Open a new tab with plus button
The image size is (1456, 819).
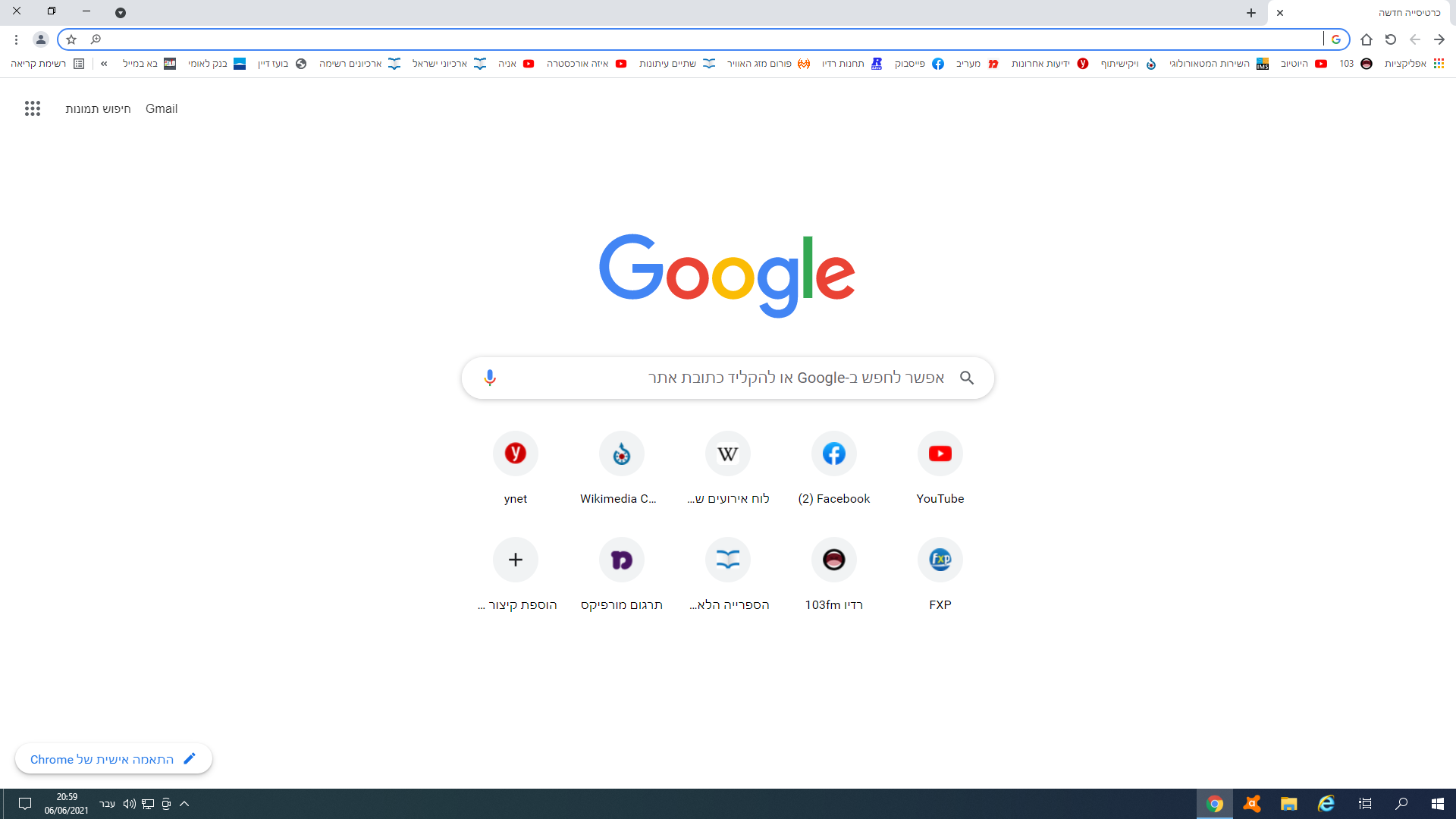click(1251, 13)
